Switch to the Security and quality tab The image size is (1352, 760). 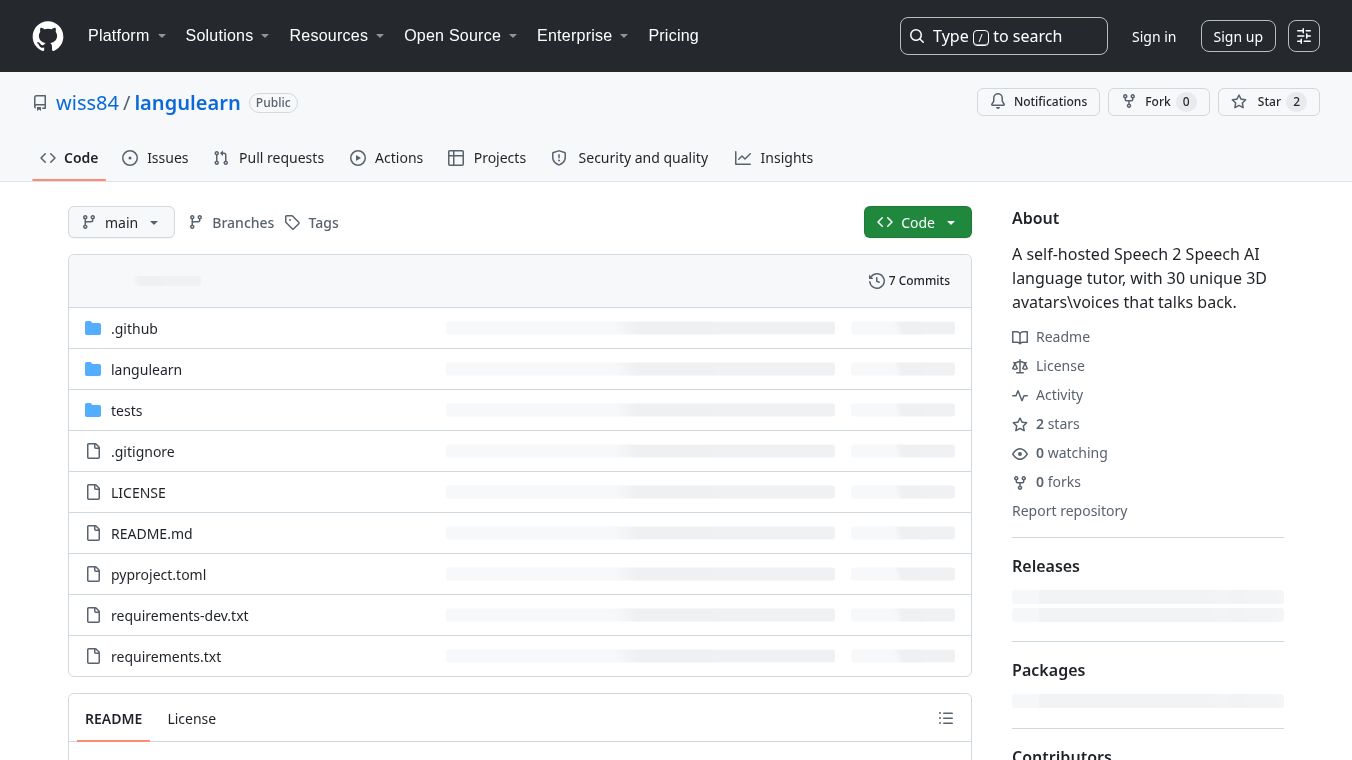click(x=630, y=158)
